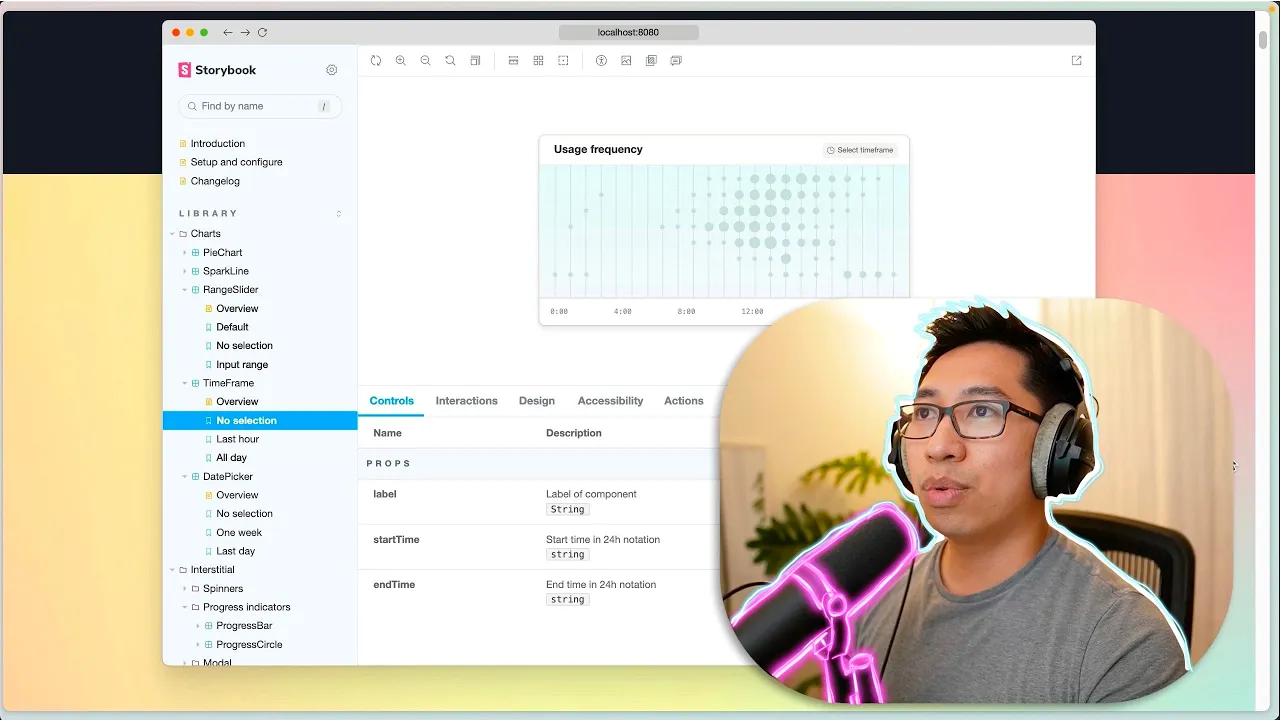The image size is (1280, 720).
Task: Go back in browser
Action: click(x=228, y=33)
